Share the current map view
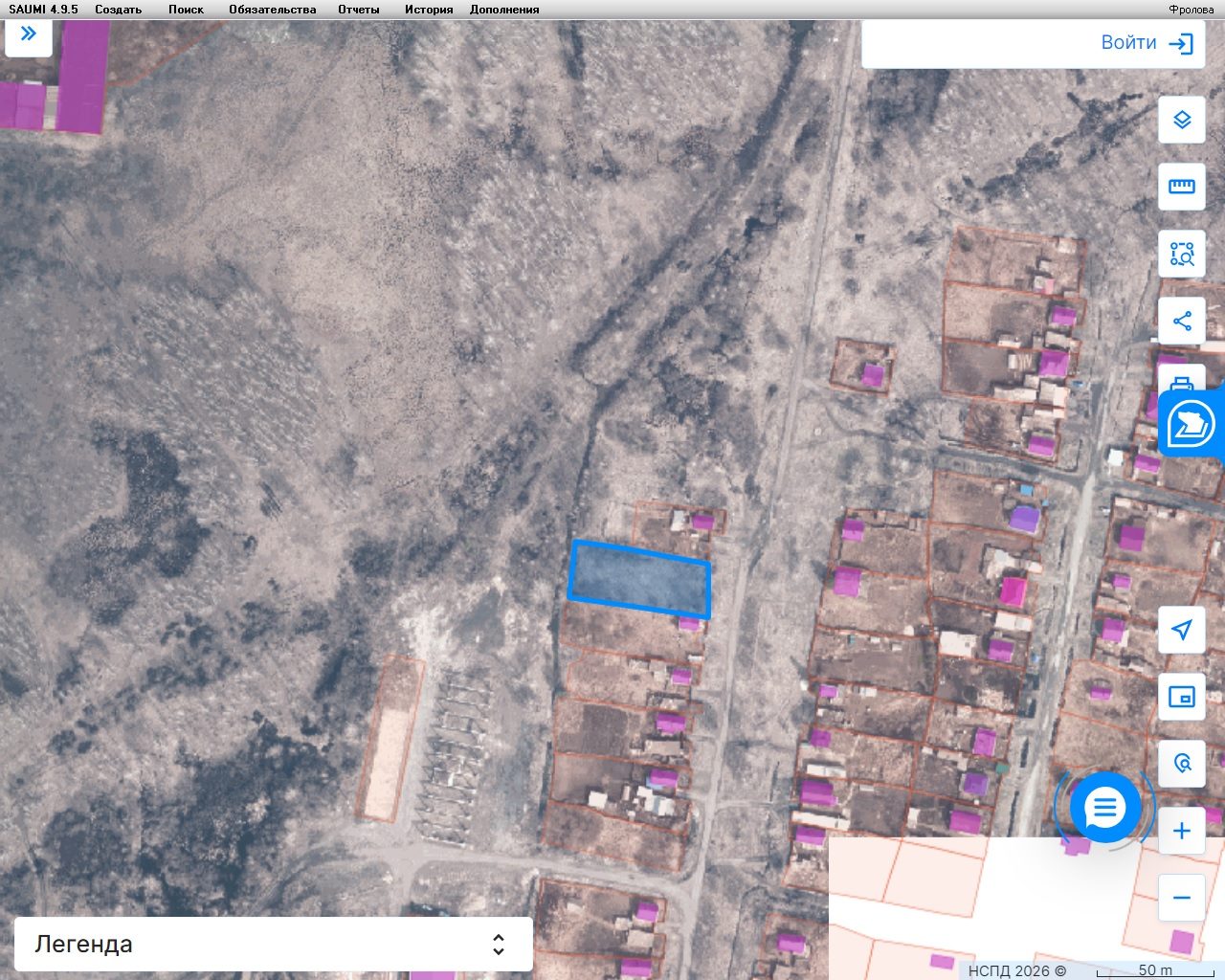The width and height of the screenshot is (1225, 980). coord(1182,321)
